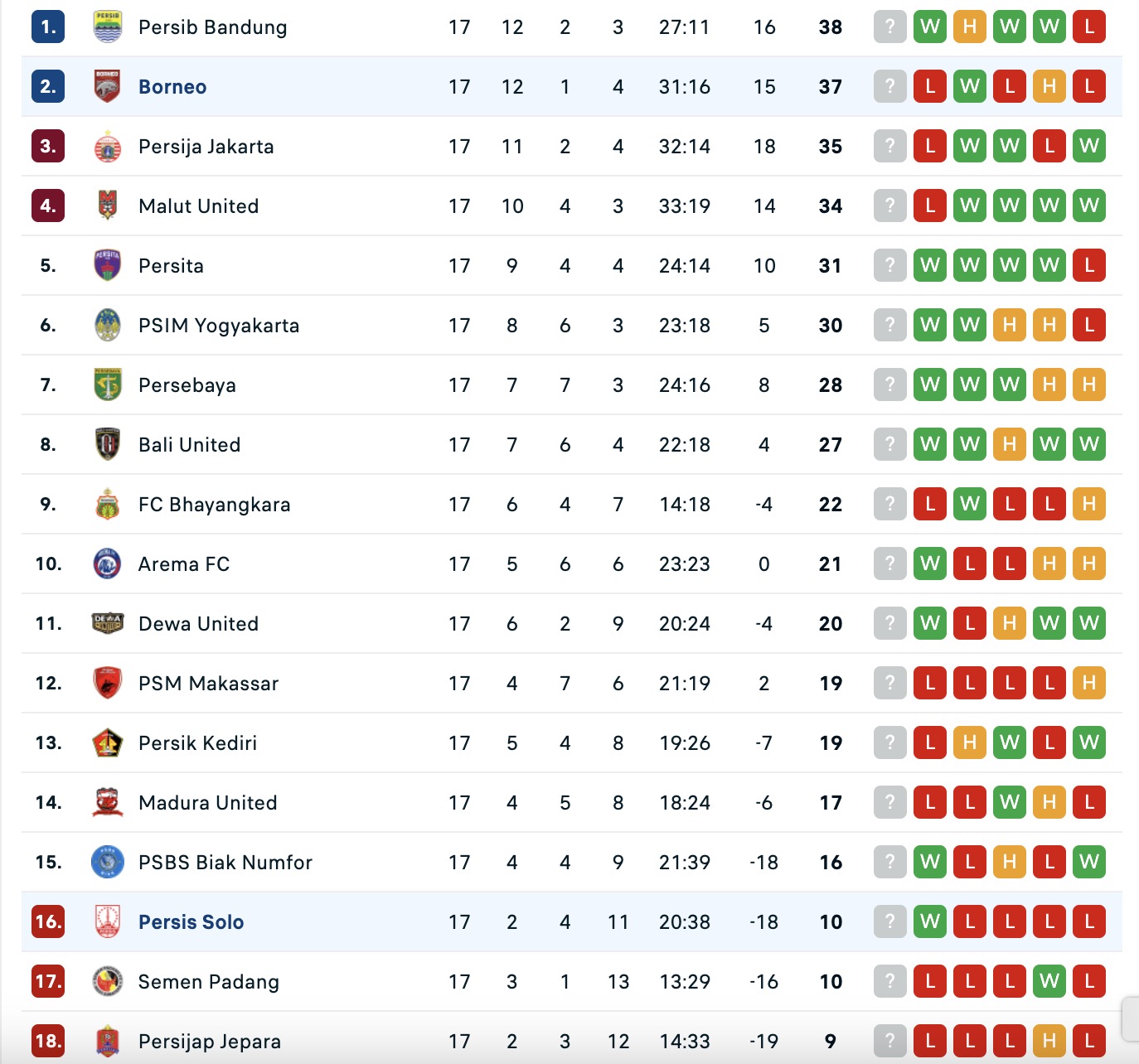Click PSM Makassar's last orange H result
Screen dimensions: 1139x1064
pos(1089,684)
